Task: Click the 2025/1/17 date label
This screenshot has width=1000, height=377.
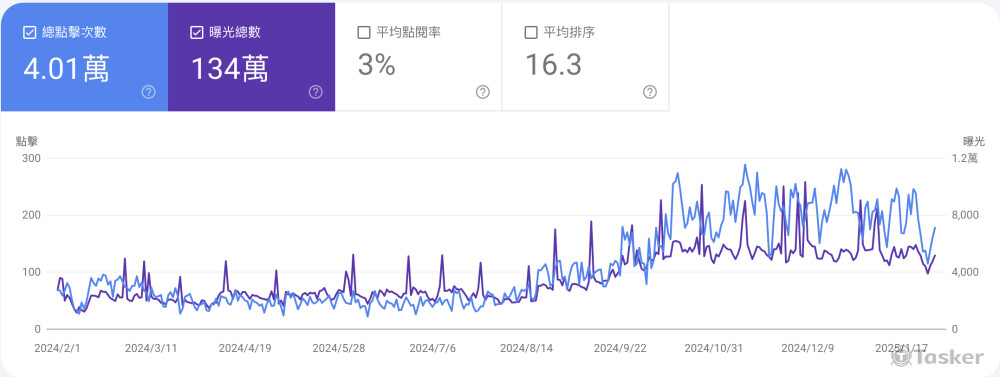Action: 901,349
